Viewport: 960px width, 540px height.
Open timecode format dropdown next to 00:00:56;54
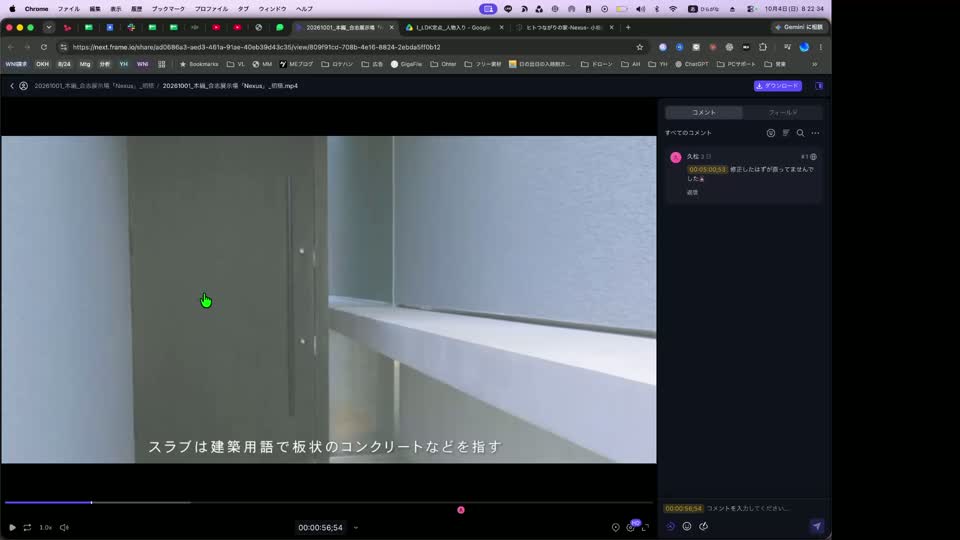(356, 528)
